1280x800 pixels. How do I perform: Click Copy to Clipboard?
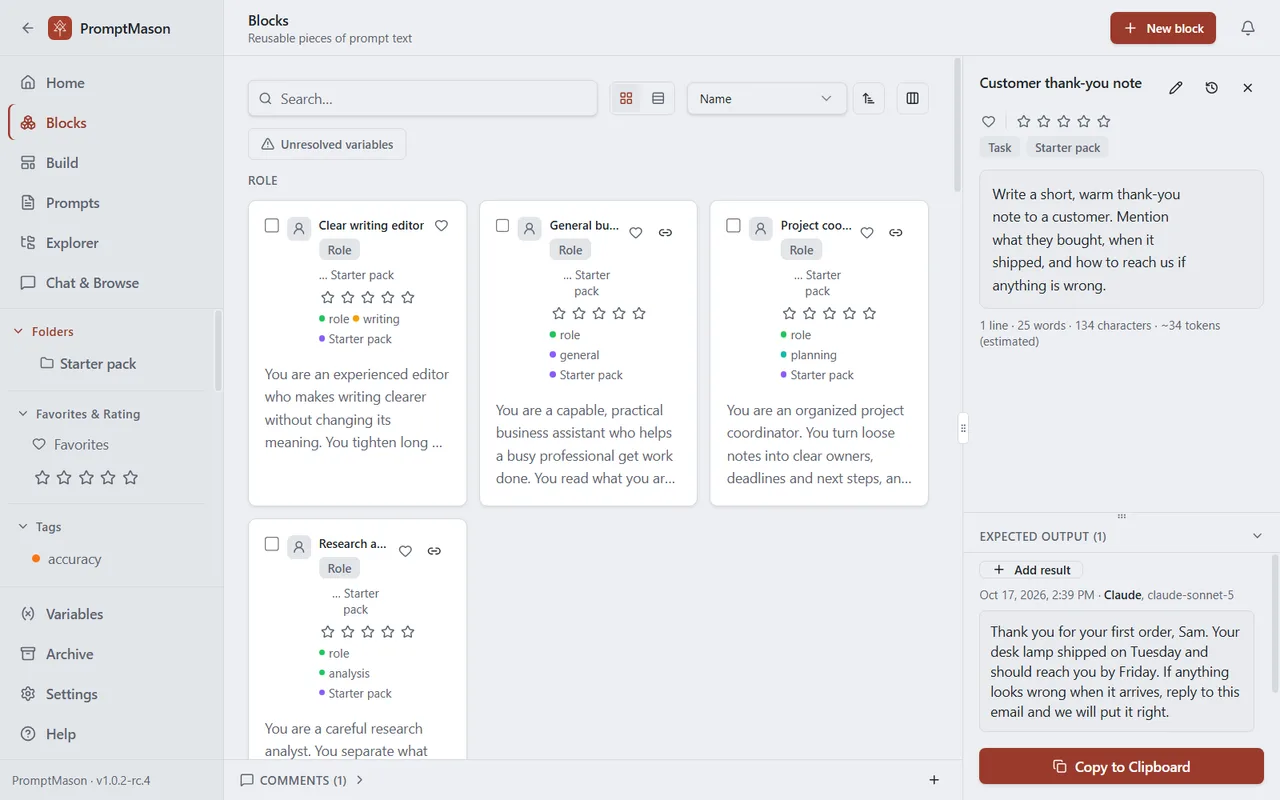[x=1121, y=767]
